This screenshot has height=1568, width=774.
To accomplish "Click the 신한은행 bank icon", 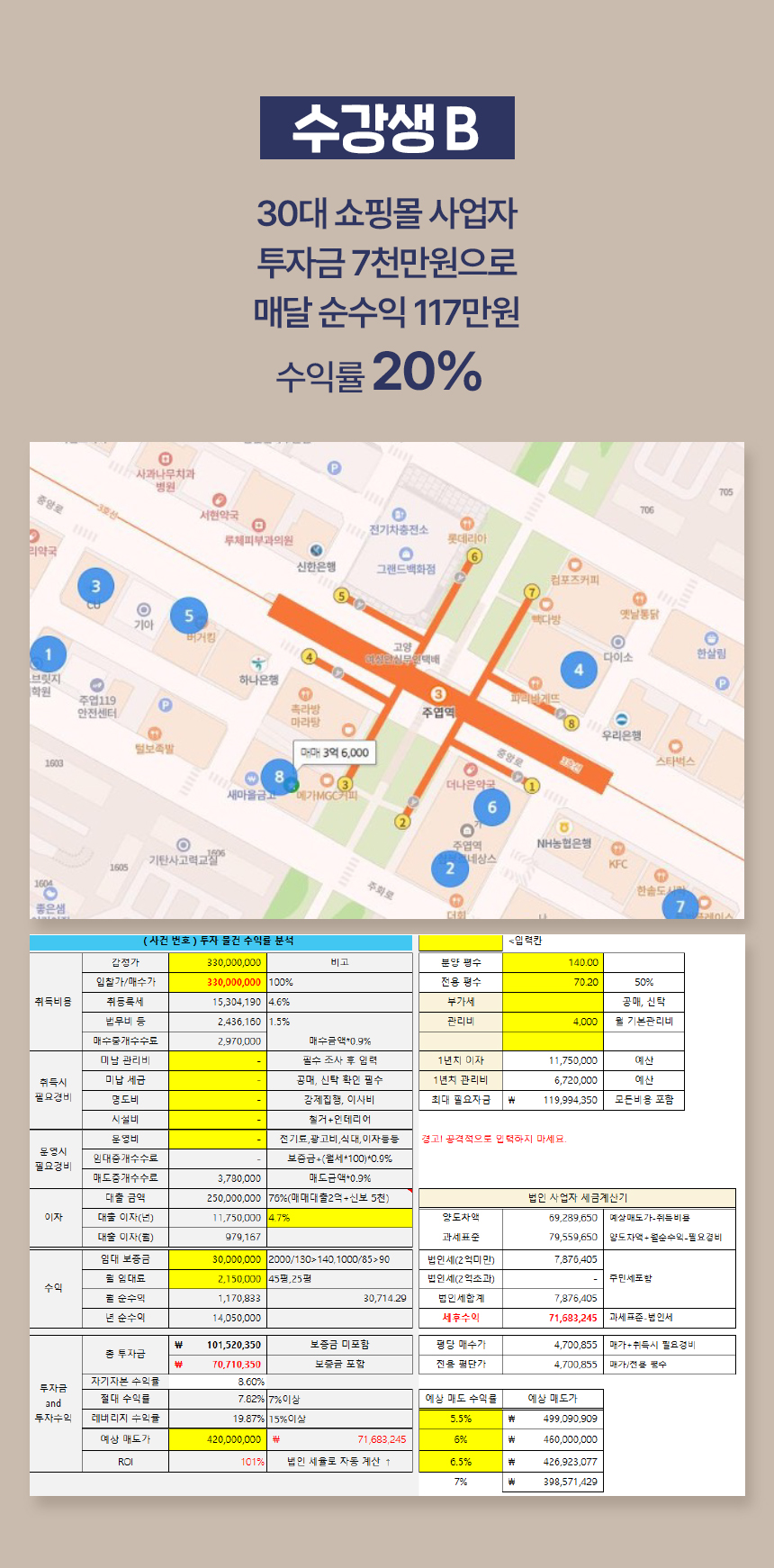I will click(316, 550).
